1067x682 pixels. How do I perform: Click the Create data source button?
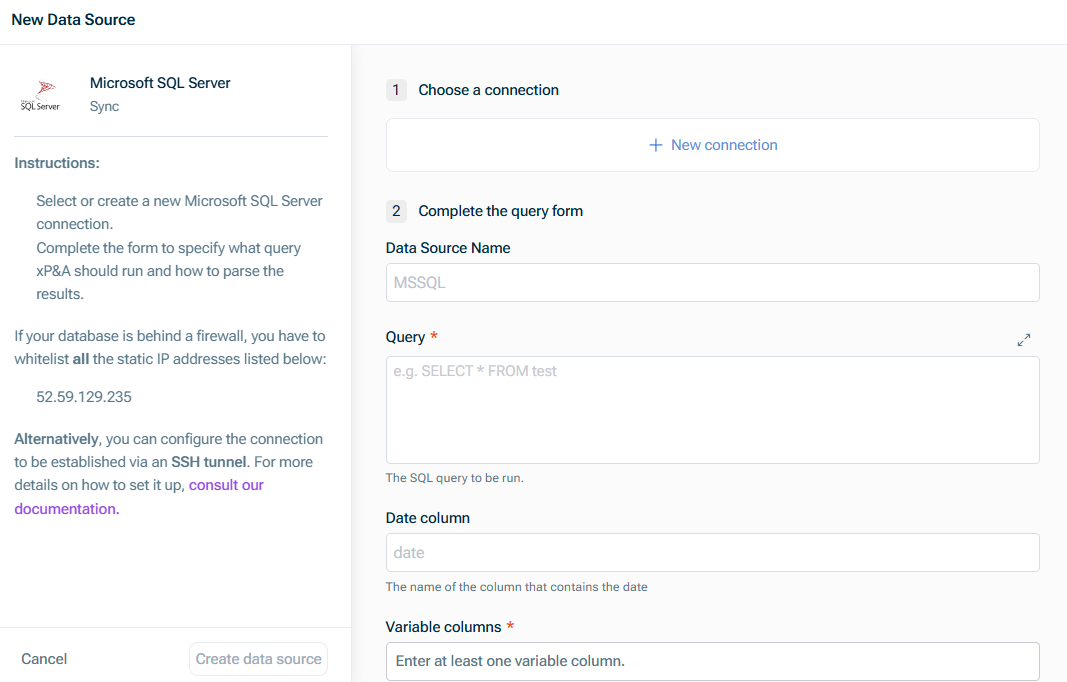point(259,659)
